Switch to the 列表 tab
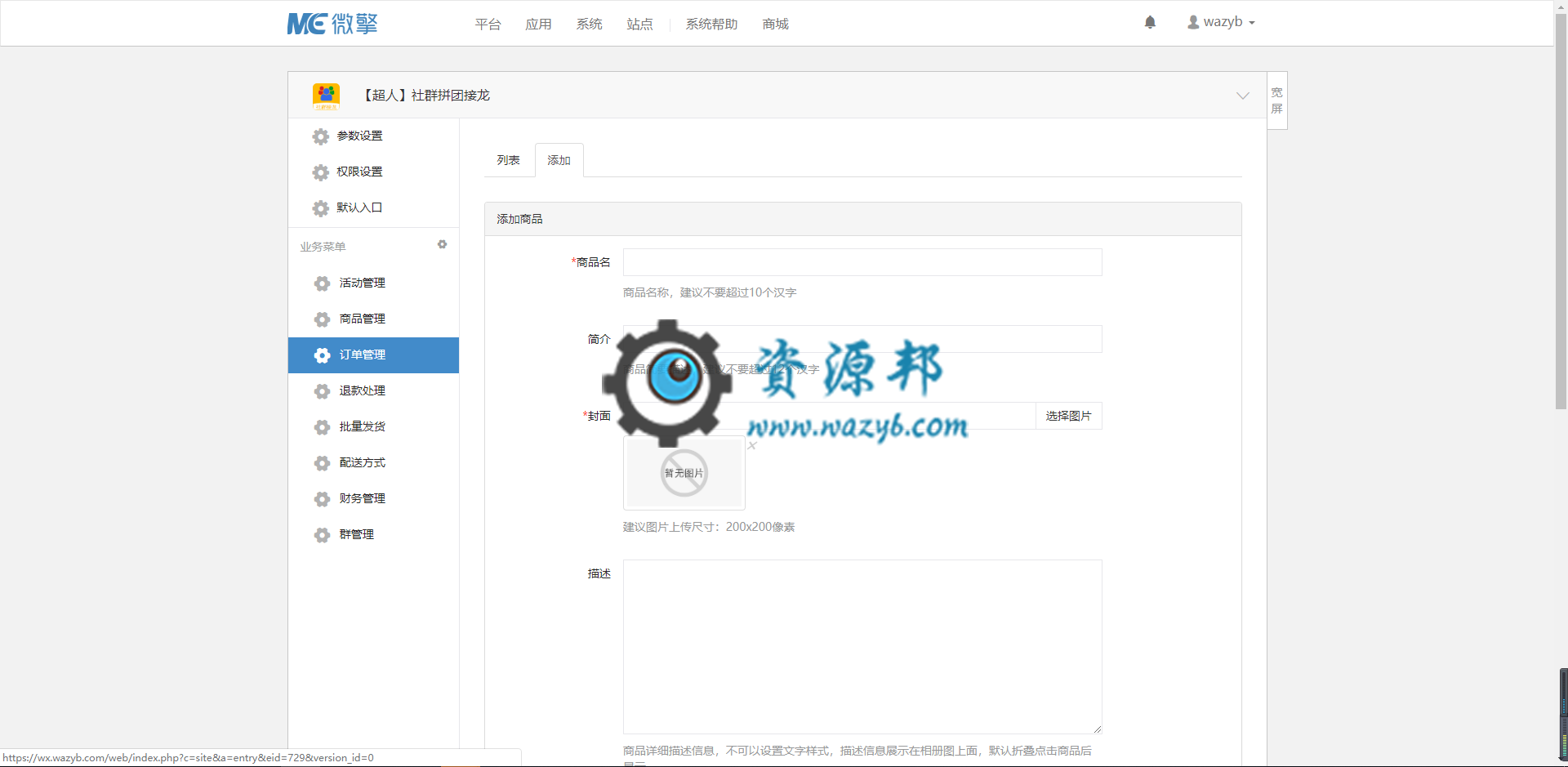The width and height of the screenshot is (1568, 767). click(509, 160)
